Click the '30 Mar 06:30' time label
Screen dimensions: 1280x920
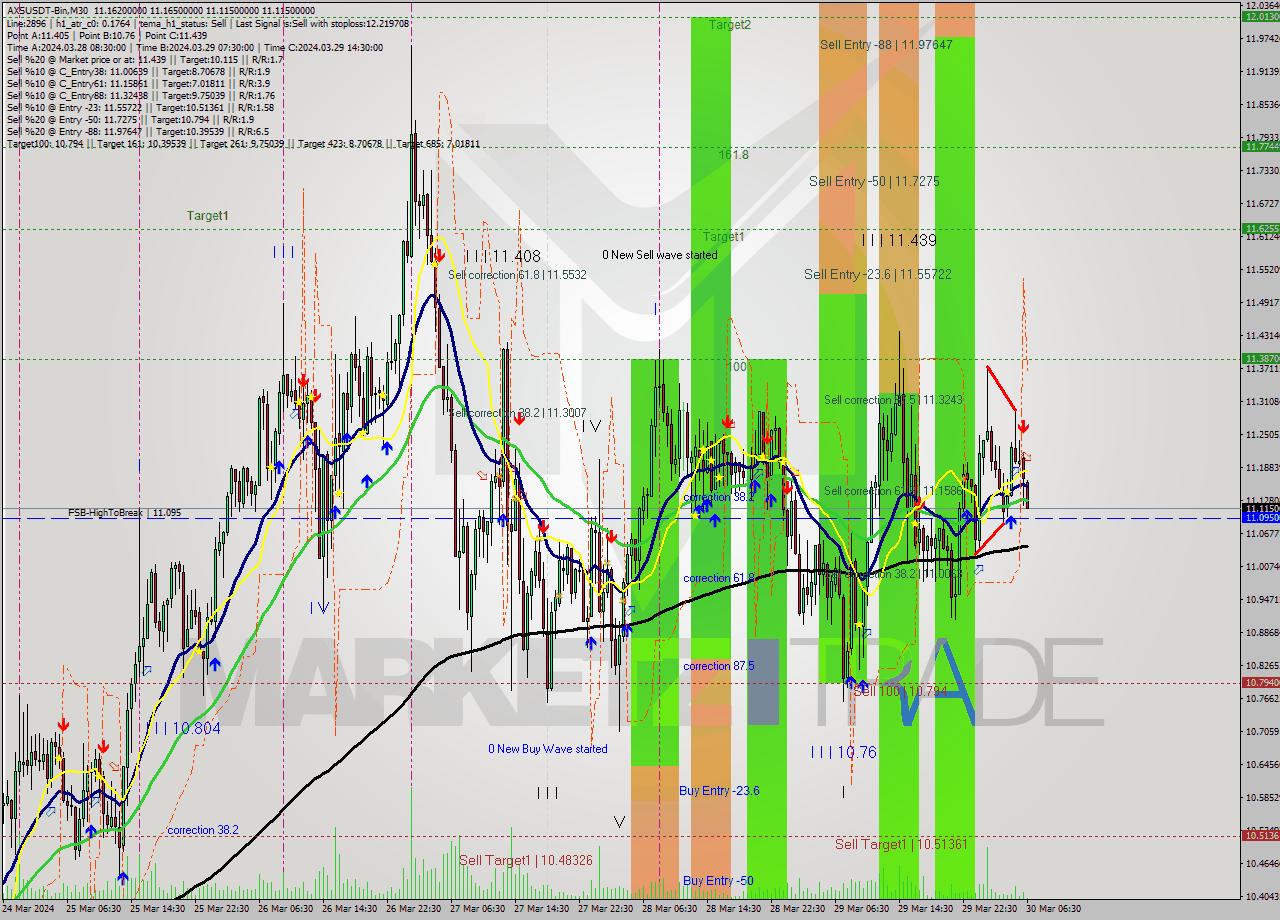tap(1054, 909)
